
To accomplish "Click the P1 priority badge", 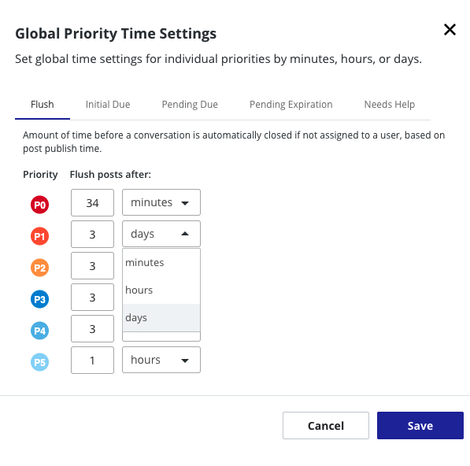I will (x=40, y=236).
